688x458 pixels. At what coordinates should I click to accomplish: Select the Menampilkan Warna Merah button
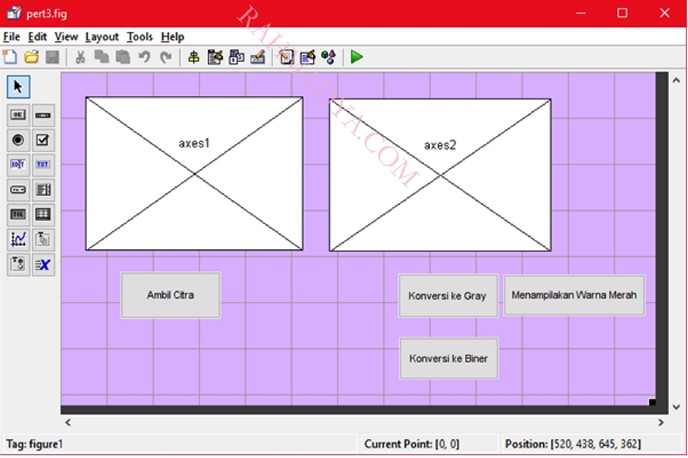tap(574, 295)
